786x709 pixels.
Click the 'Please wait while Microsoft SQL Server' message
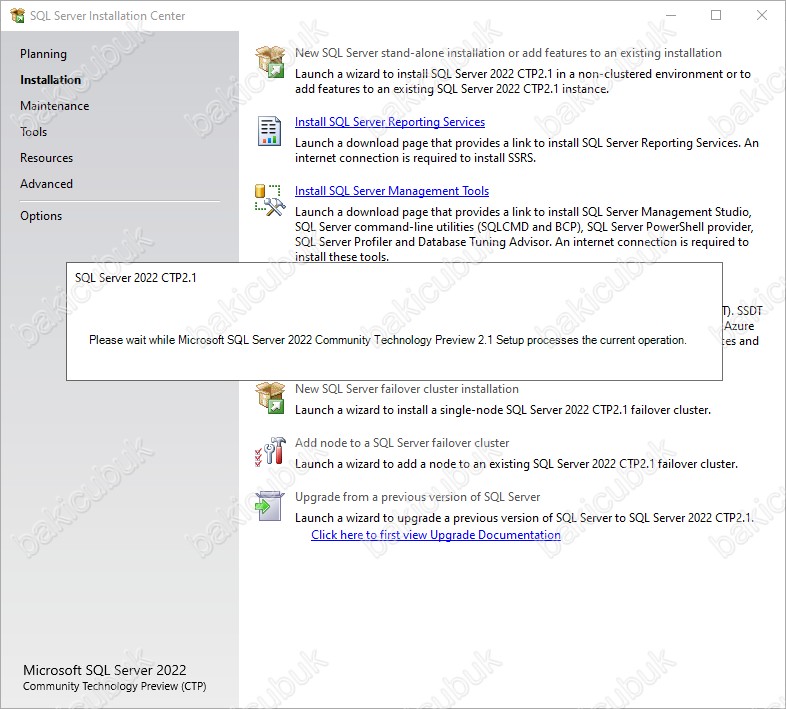pos(387,340)
